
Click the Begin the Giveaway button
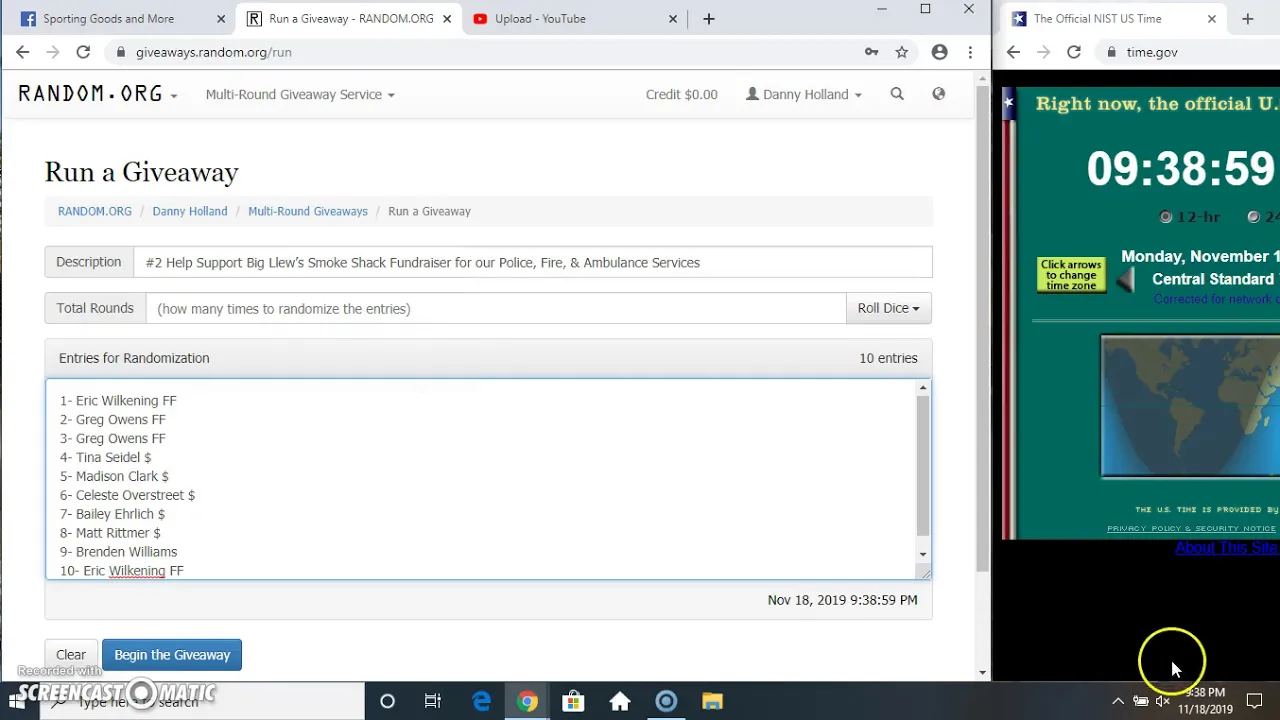coord(172,655)
